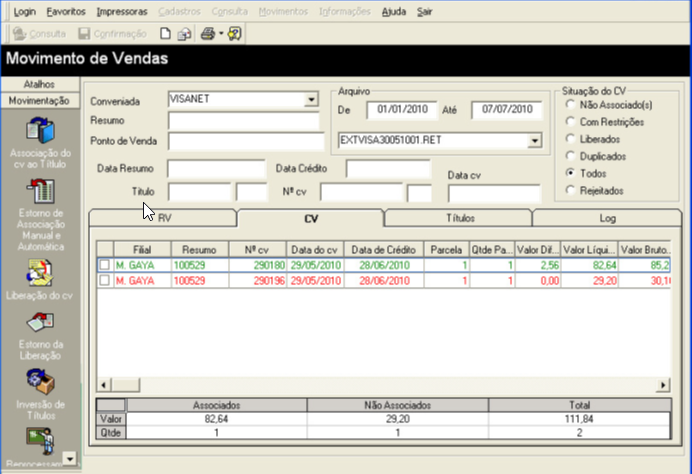Switch to the Log tab
The width and height of the screenshot is (692, 474).
(x=607, y=218)
